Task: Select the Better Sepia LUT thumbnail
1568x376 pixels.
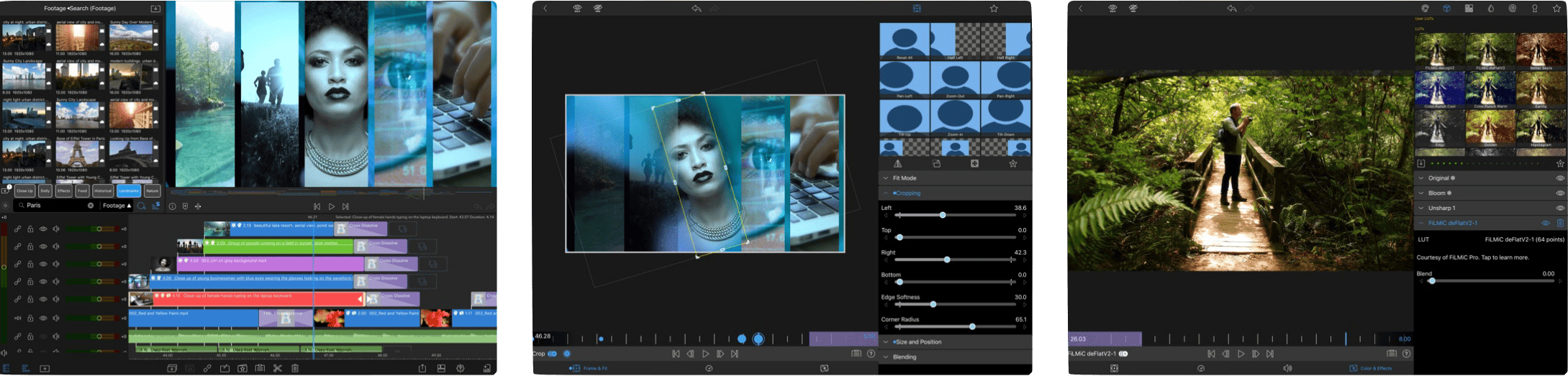Action: point(1541,50)
